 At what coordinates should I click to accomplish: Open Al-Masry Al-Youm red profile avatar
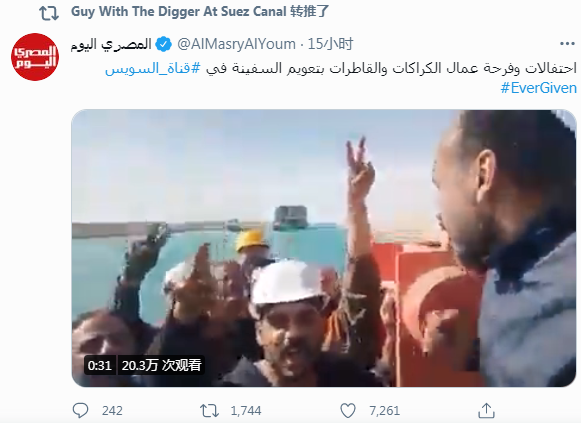point(35,57)
